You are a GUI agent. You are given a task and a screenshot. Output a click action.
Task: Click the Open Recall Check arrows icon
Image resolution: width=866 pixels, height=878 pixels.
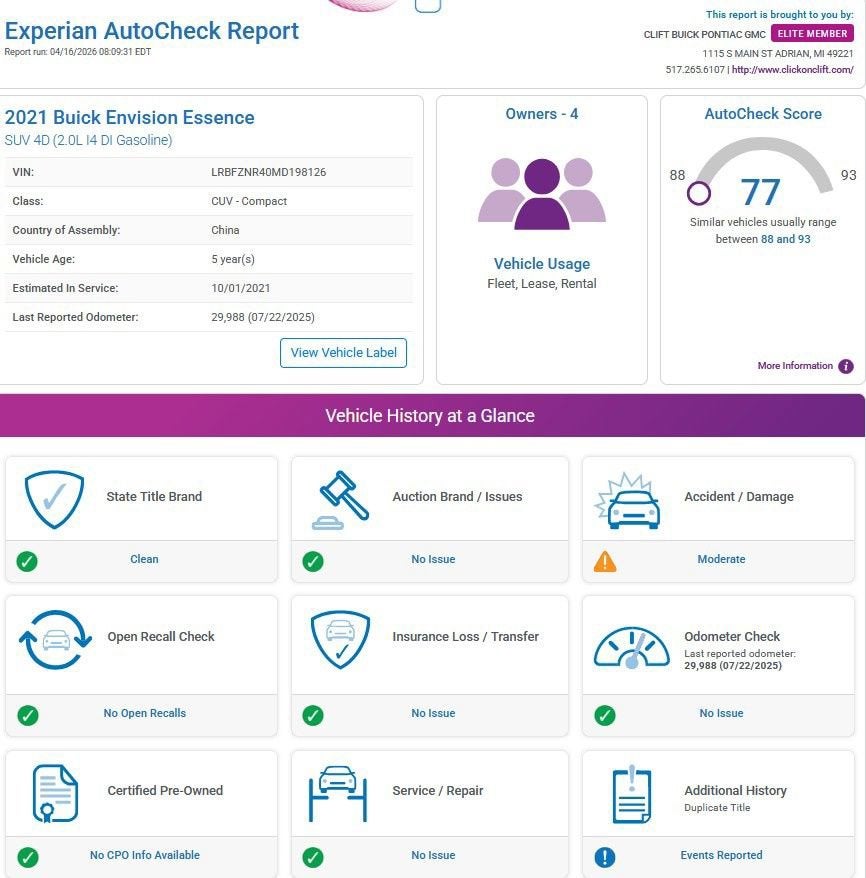click(54, 640)
